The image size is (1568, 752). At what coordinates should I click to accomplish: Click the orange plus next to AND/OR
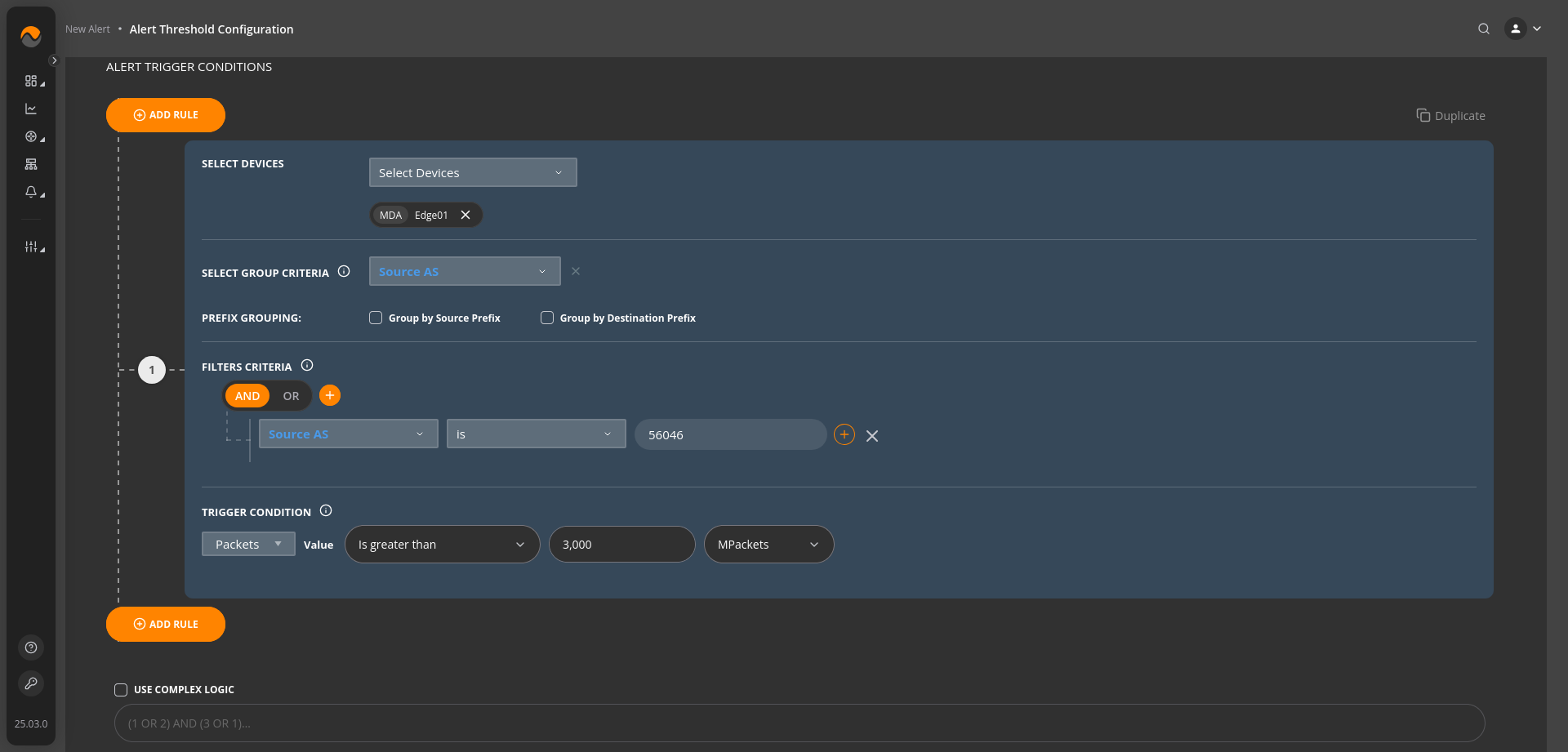tap(330, 395)
